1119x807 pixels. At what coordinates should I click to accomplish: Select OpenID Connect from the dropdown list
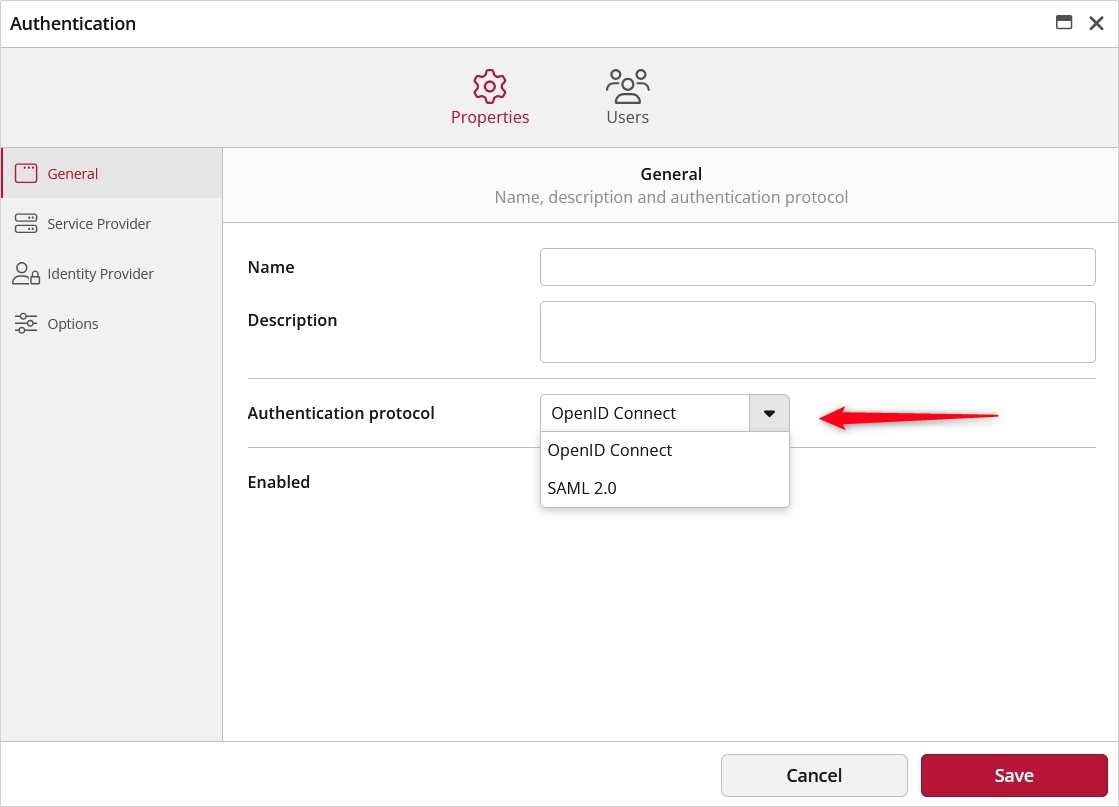click(610, 450)
